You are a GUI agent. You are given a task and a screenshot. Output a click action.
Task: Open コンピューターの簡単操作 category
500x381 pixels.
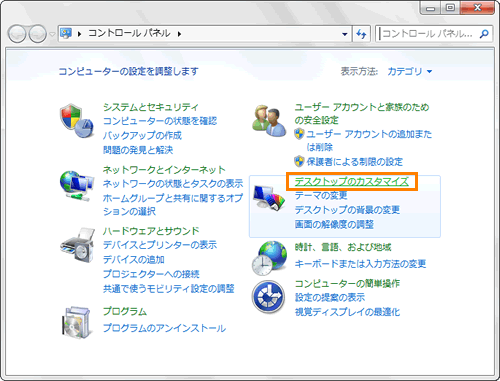coord(347,283)
